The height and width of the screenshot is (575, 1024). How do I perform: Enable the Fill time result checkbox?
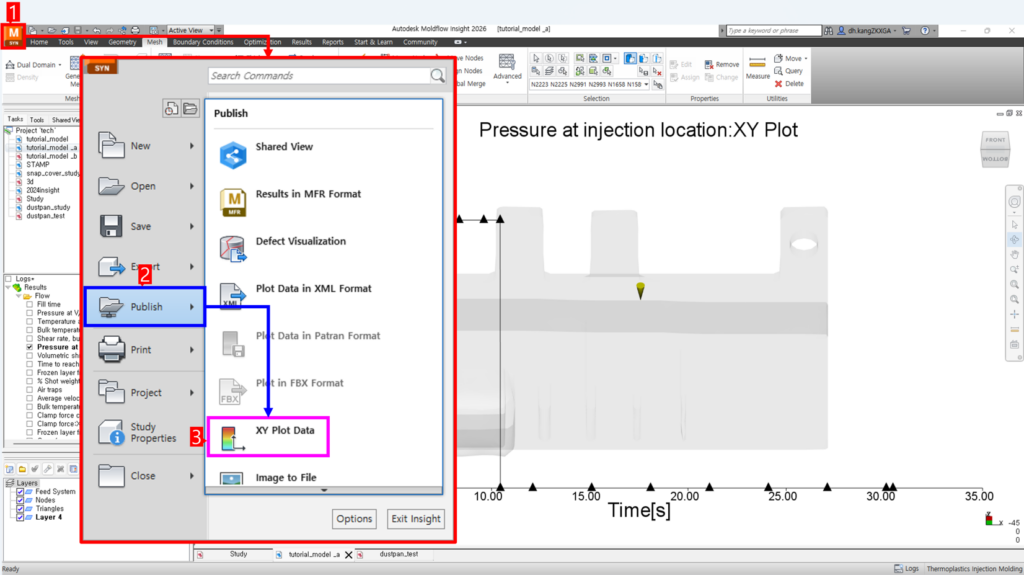tap(30, 304)
